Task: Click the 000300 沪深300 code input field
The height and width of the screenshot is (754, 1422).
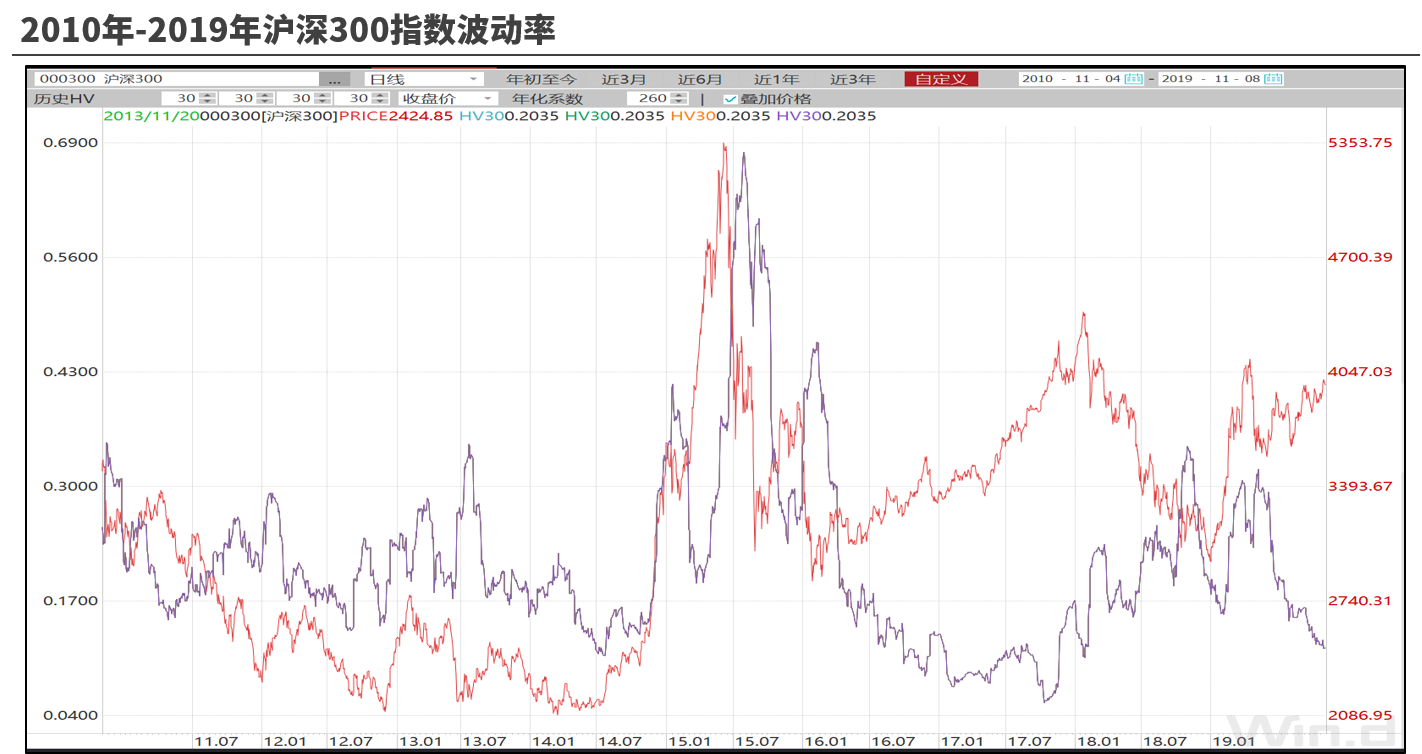Action: coord(175,79)
